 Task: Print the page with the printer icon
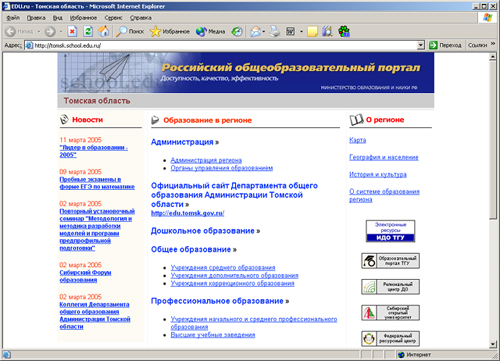[275, 31]
